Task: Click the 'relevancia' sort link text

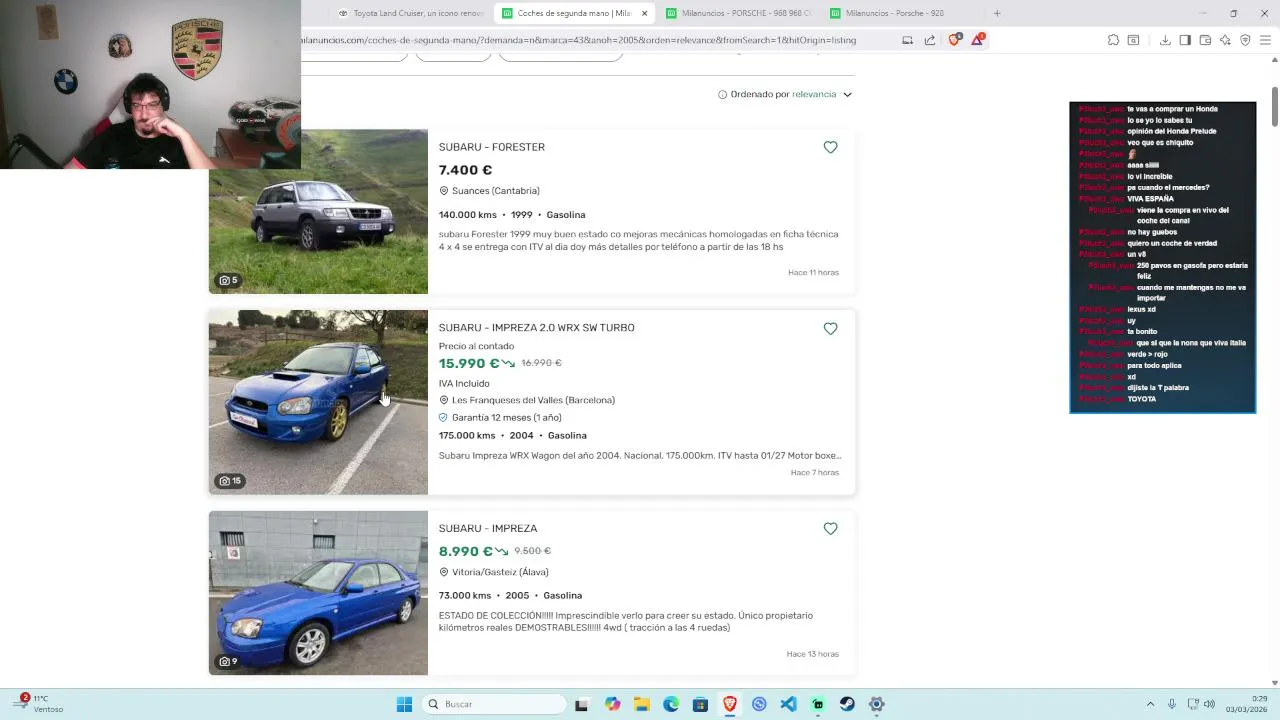Action: point(814,94)
